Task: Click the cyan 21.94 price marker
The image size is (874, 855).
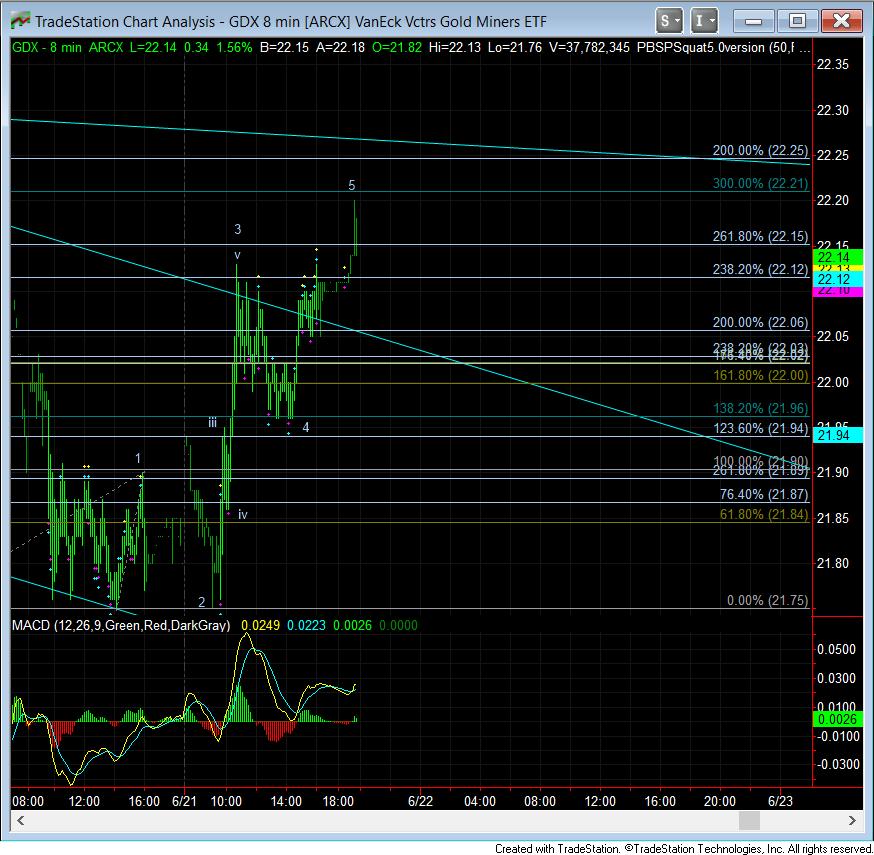Action: 838,435
